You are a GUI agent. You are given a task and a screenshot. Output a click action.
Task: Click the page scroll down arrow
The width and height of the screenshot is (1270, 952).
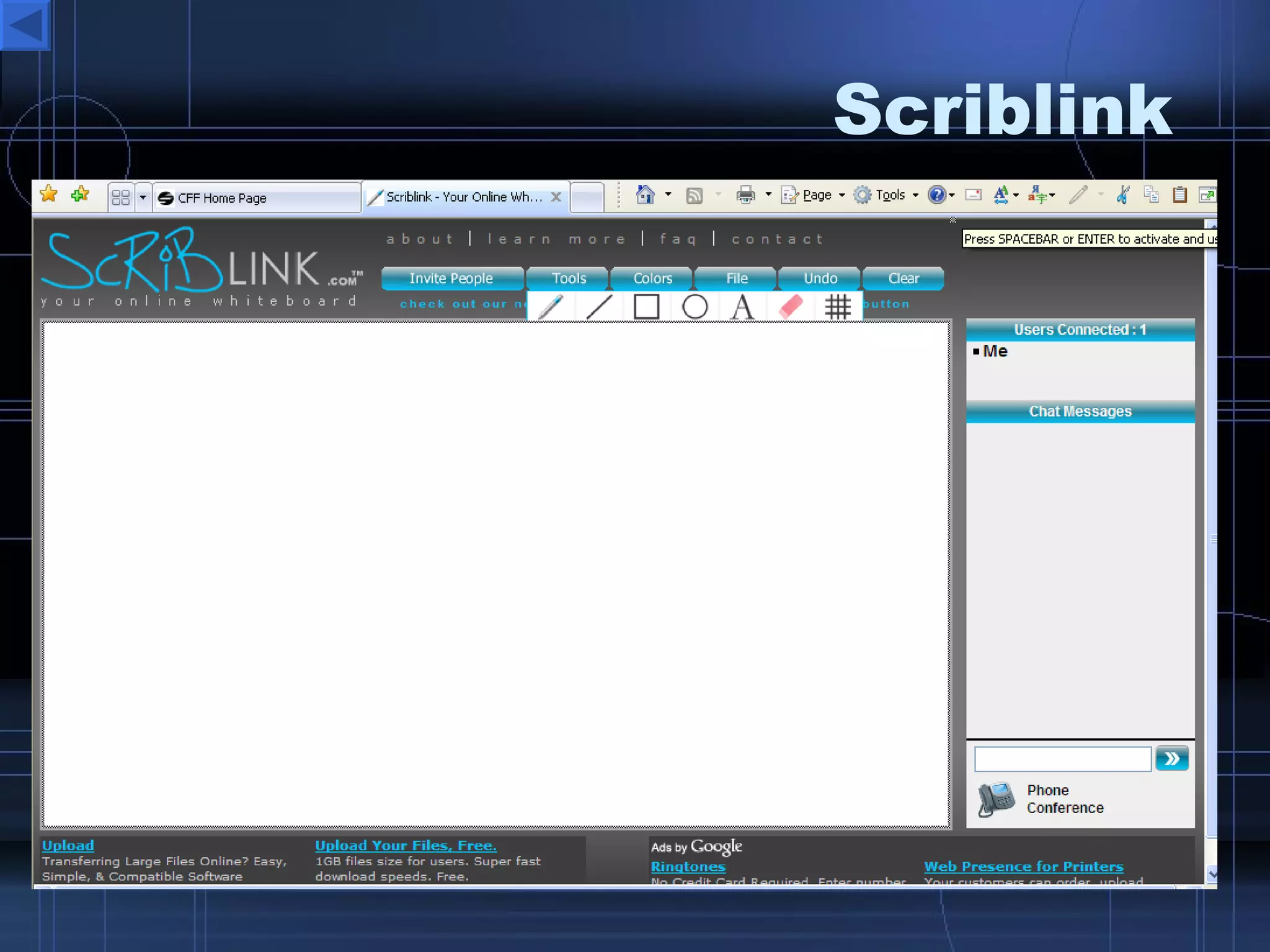pos(1212,875)
